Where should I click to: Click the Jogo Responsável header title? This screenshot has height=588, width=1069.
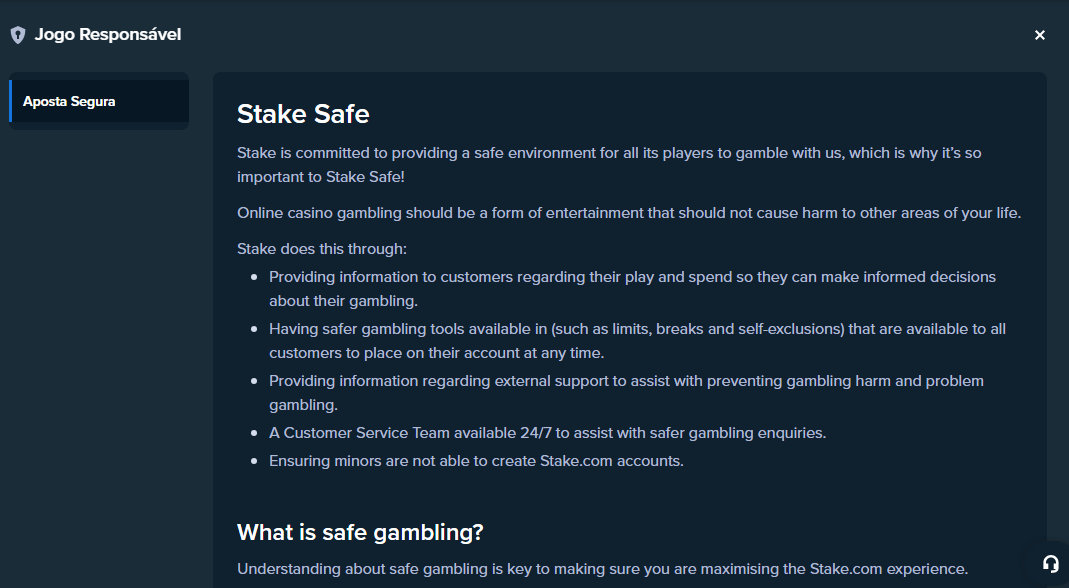tap(108, 34)
